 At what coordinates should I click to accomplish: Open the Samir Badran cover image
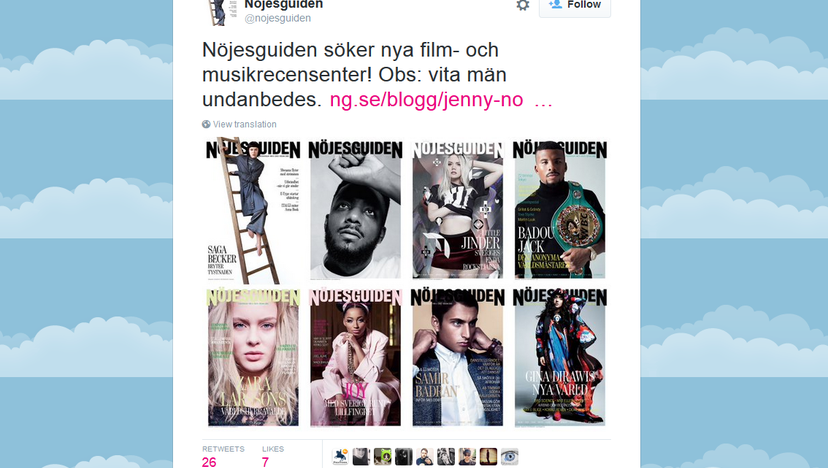457,358
